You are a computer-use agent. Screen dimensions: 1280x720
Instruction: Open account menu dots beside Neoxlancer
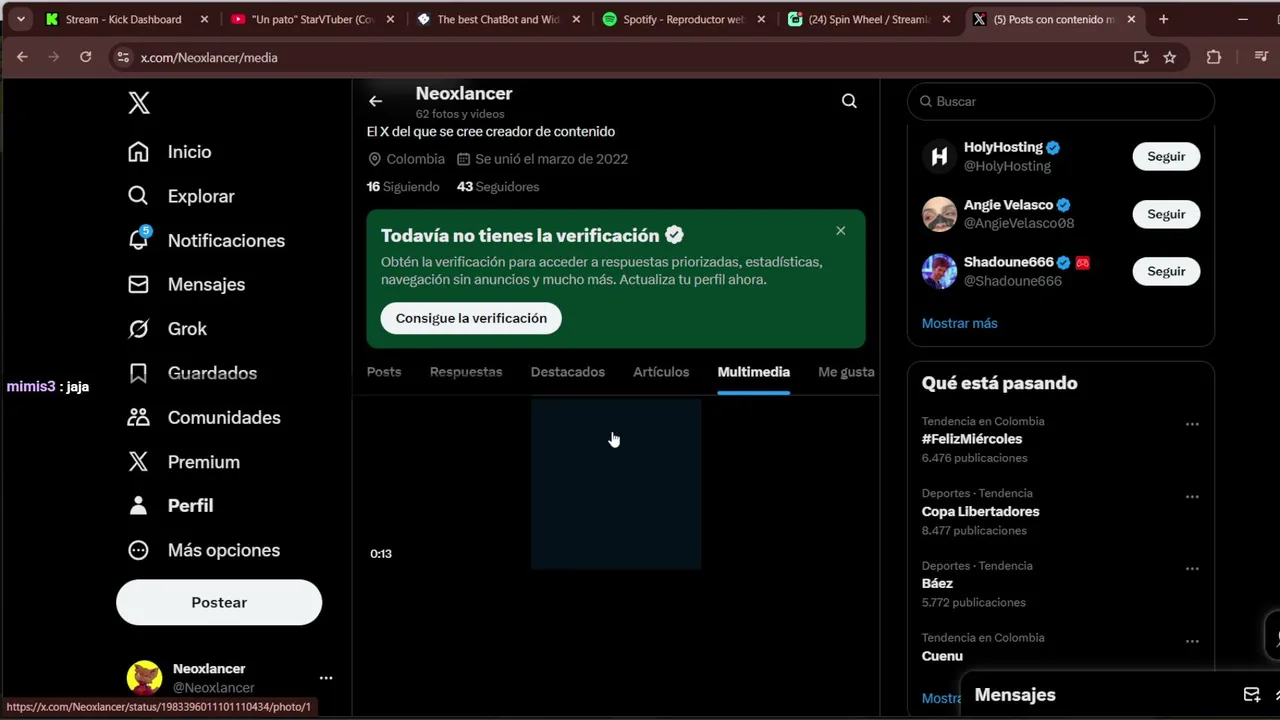pos(326,678)
